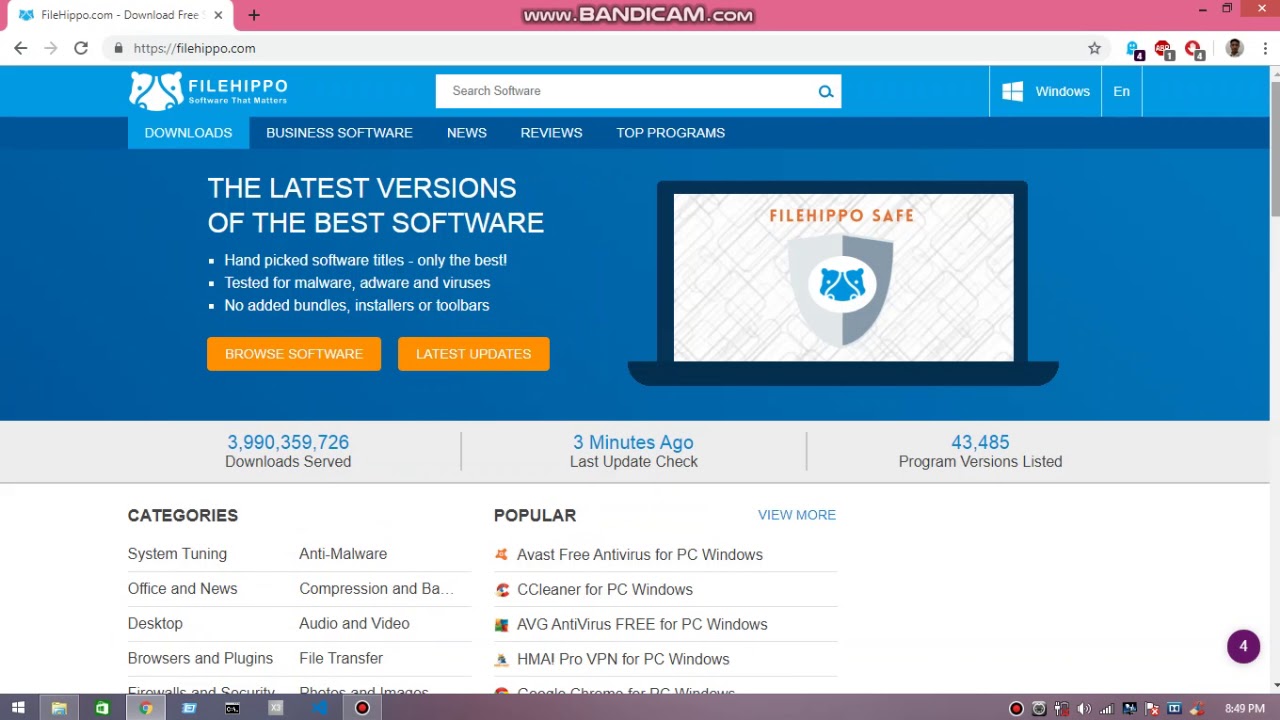Open the NEWS menu item
This screenshot has width=1280, height=720.
pyautogui.click(x=467, y=132)
